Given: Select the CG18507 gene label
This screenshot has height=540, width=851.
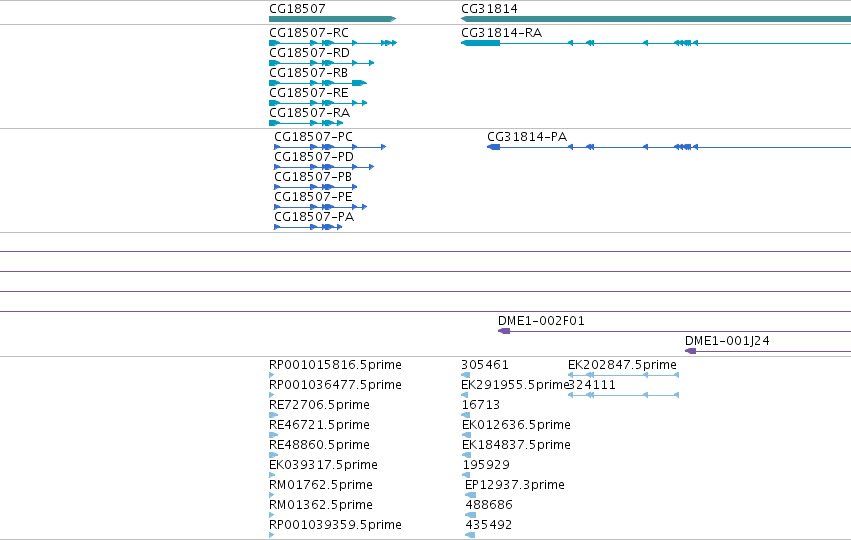Looking at the screenshot, I should 297,9.
